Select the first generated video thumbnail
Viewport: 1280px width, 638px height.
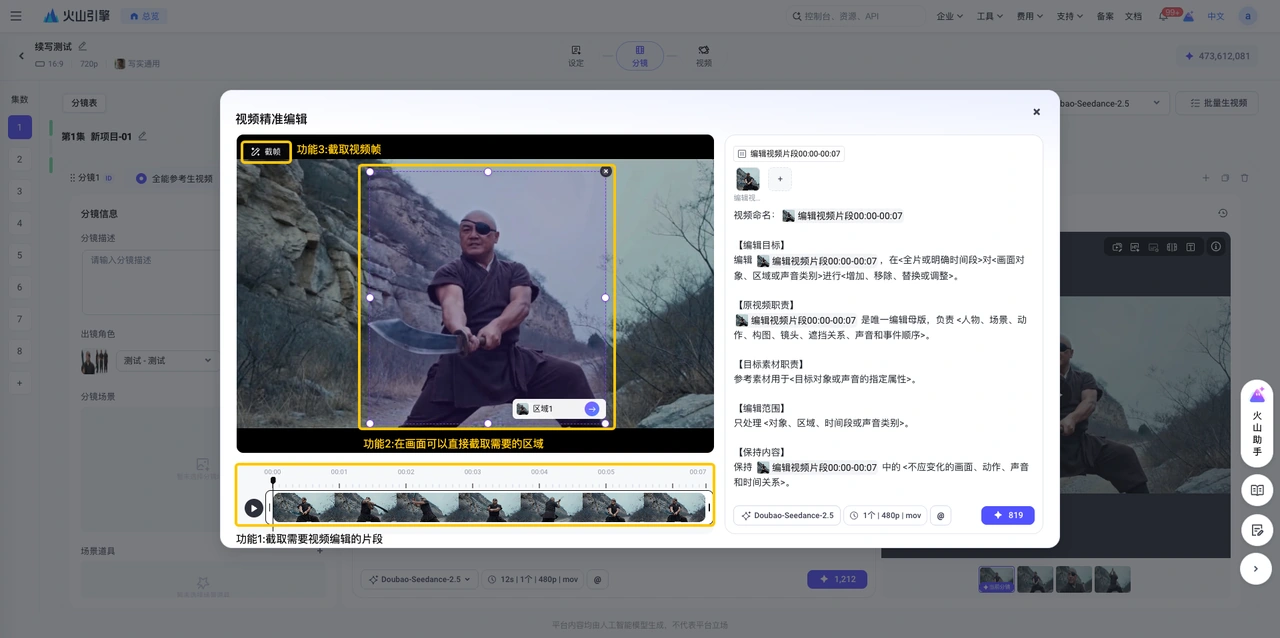[996, 579]
